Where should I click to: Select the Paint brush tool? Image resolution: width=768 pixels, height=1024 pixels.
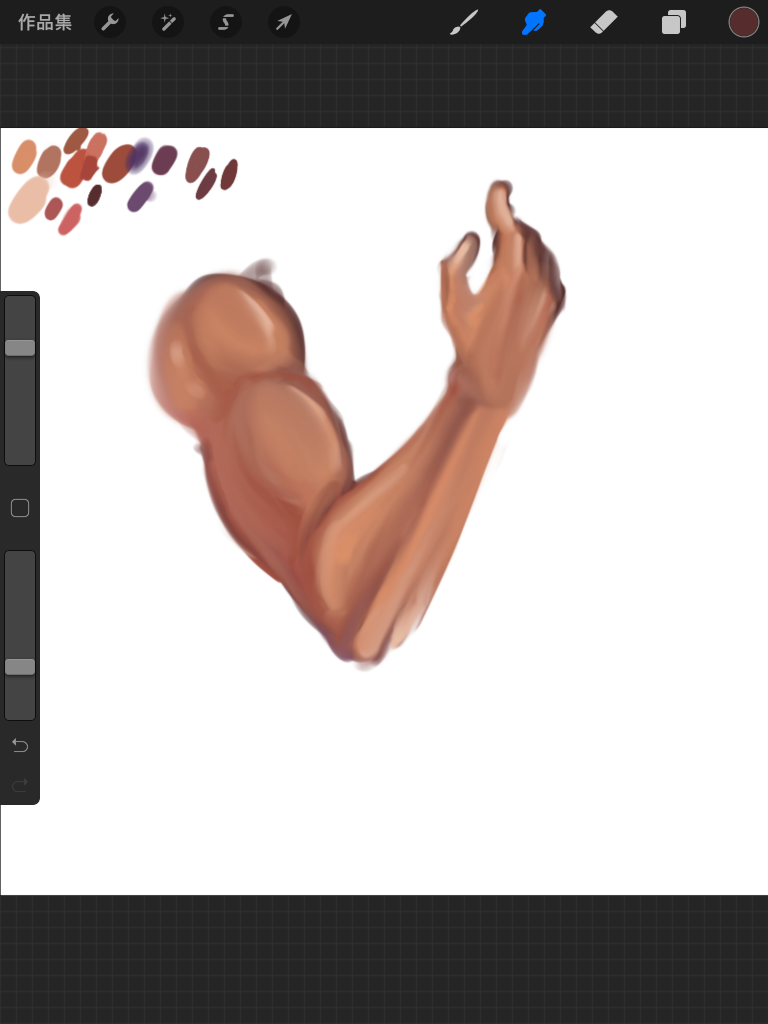point(464,22)
